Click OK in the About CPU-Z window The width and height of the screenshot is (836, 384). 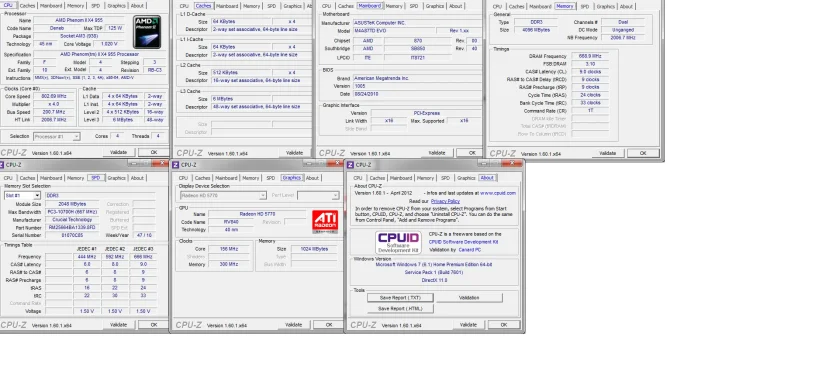click(503, 325)
